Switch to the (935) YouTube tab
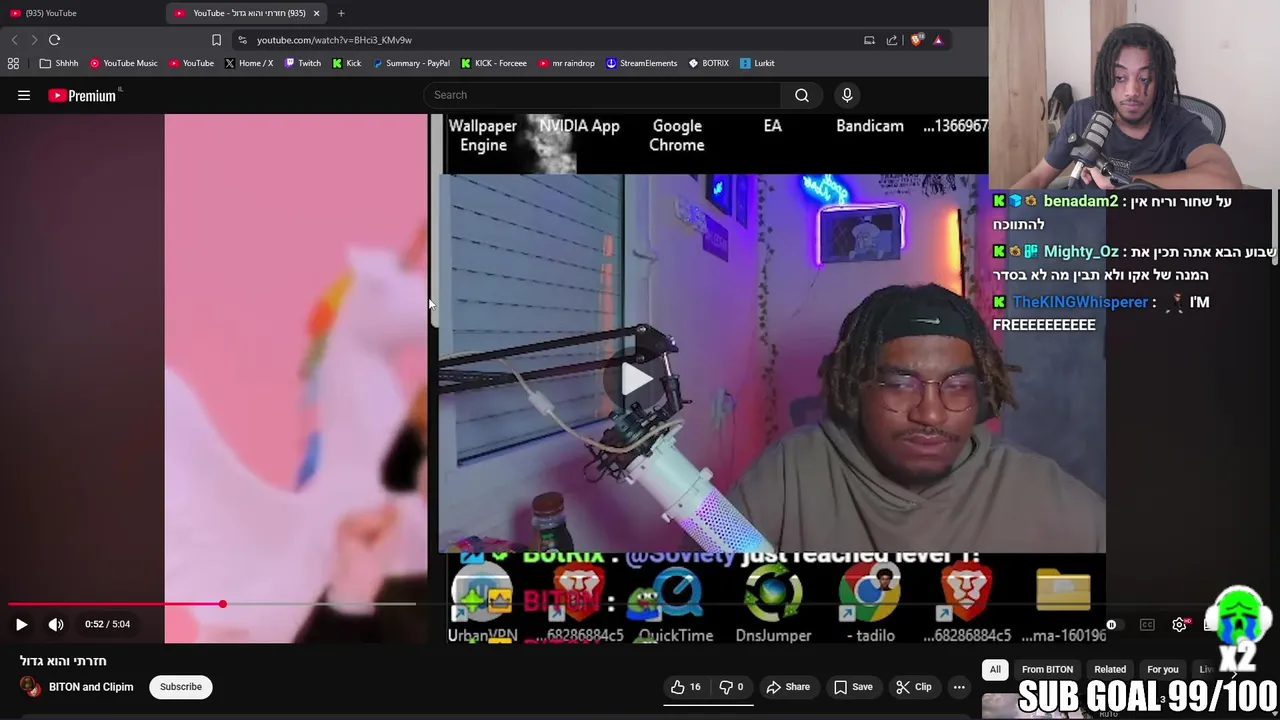The width and height of the screenshot is (1280, 720). pos(82,13)
